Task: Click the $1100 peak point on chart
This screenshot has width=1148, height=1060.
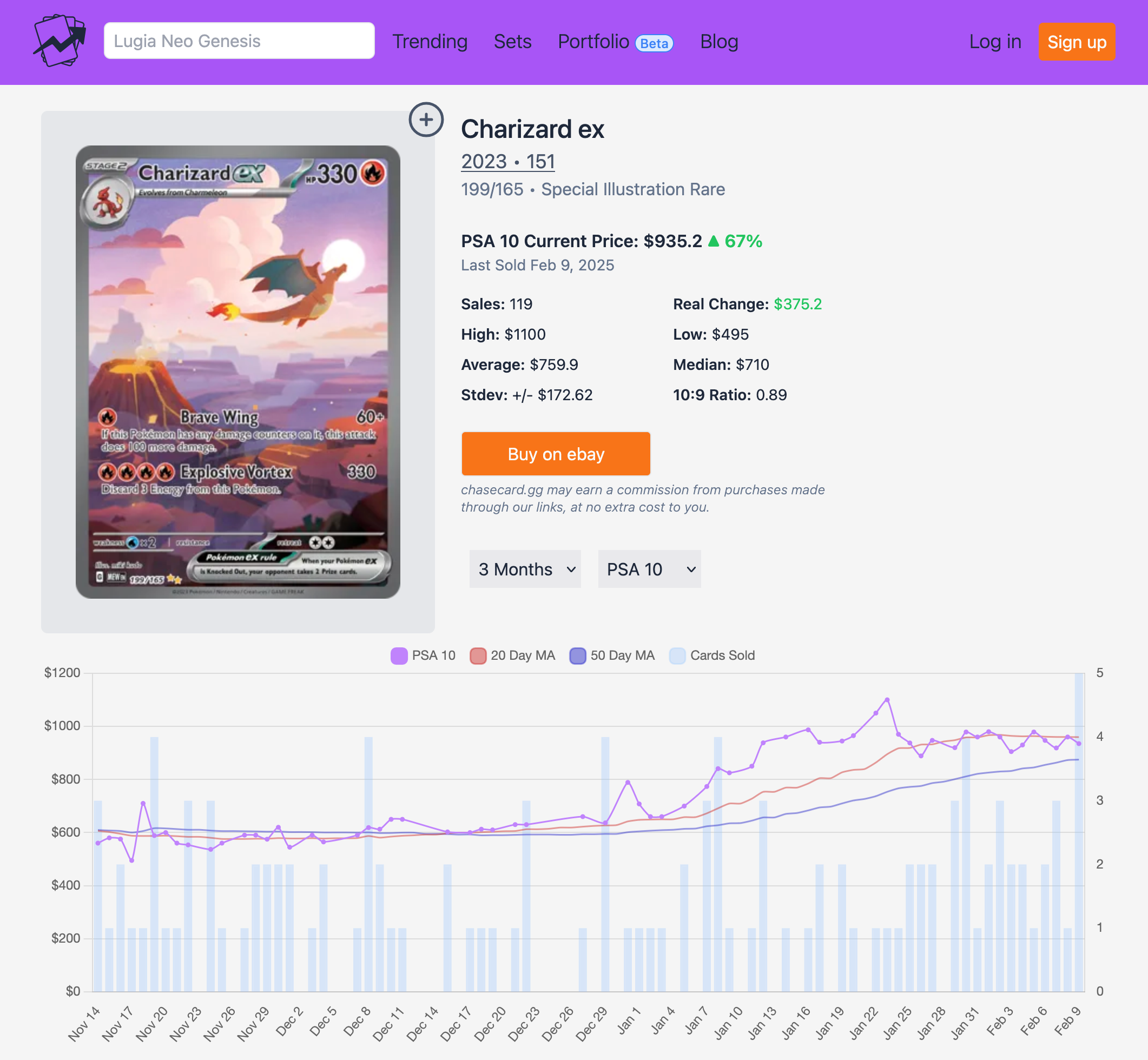Action: pos(887,700)
